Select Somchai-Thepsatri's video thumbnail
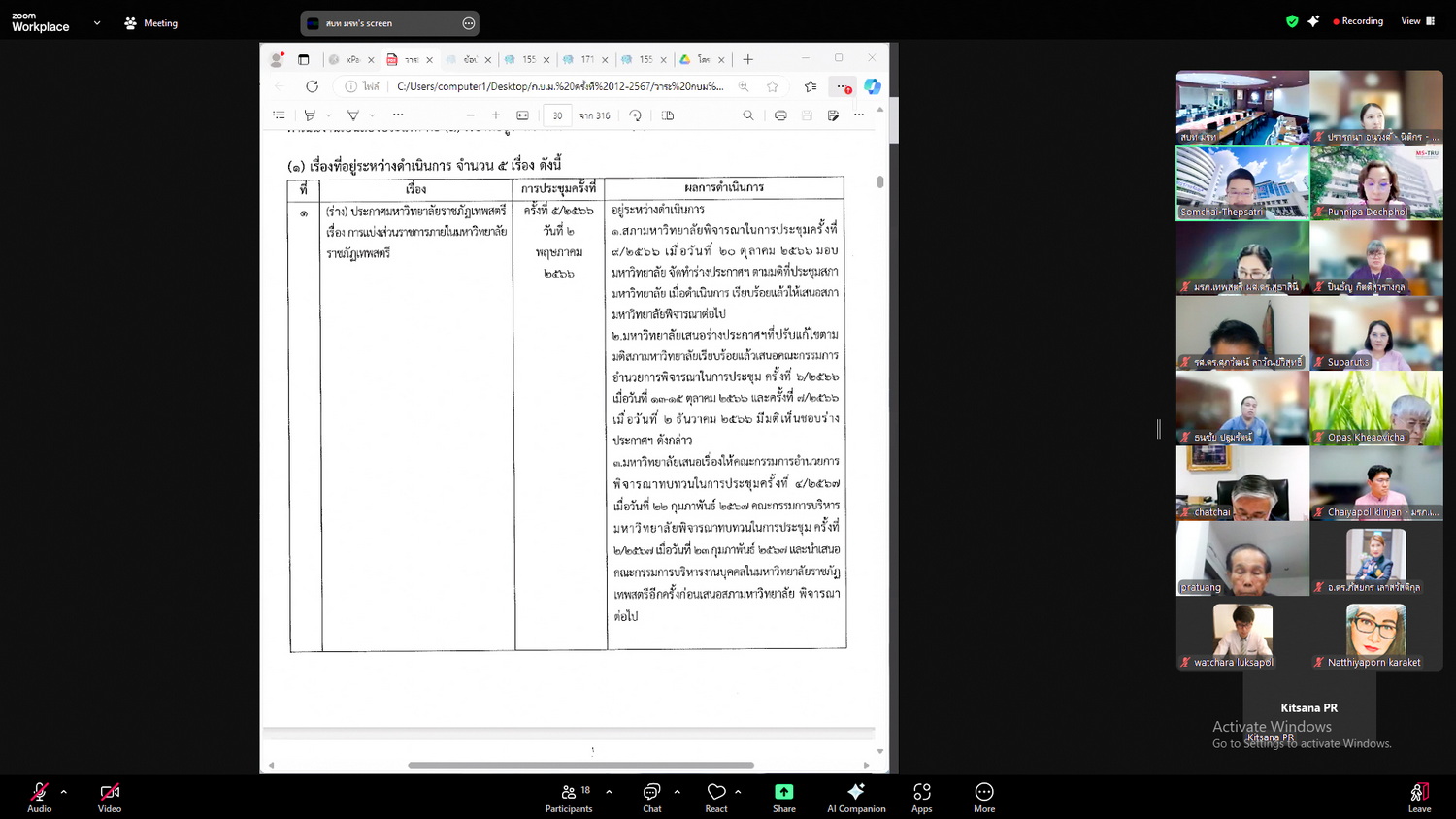 [x=1242, y=182]
